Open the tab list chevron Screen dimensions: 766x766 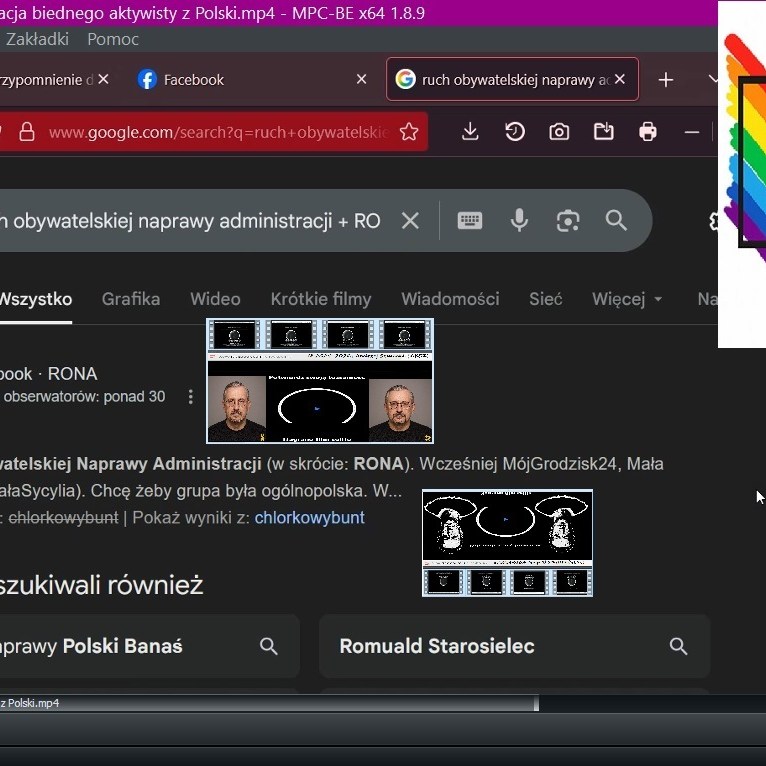(713, 79)
